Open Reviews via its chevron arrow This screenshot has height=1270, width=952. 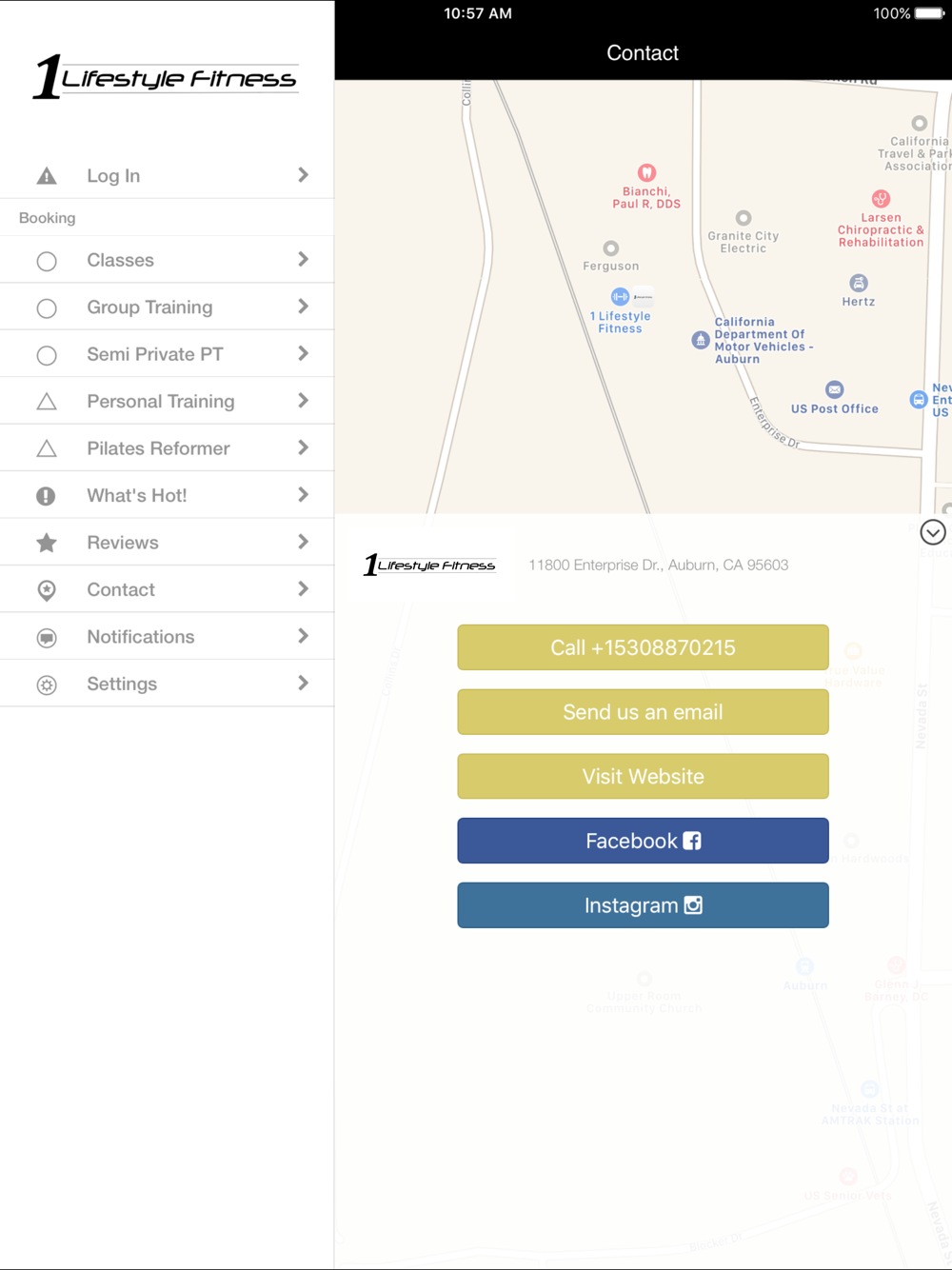[303, 542]
